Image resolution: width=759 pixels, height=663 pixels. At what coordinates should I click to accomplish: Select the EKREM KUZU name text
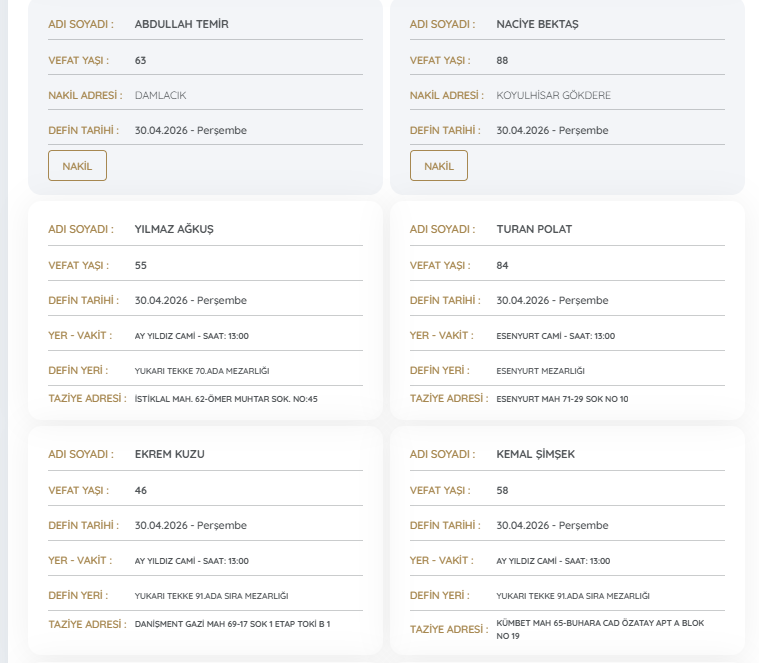coord(169,454)
